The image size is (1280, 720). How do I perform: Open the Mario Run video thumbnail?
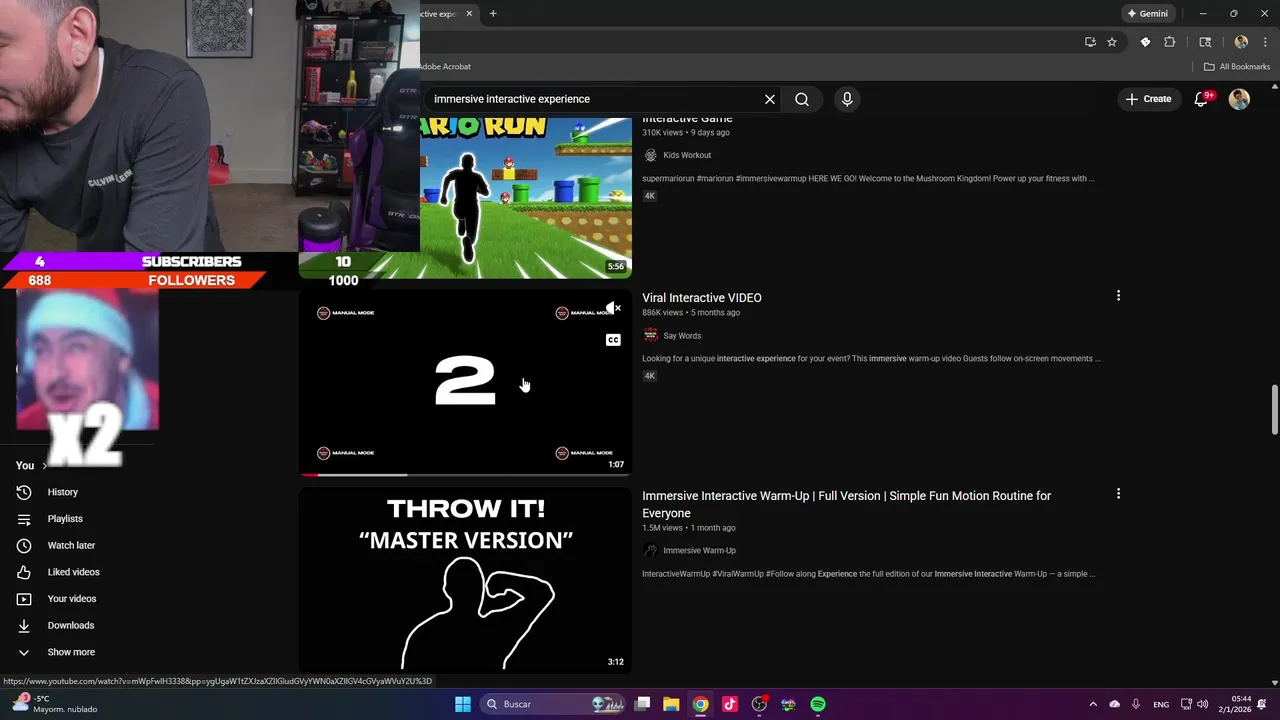click(526, 198)
